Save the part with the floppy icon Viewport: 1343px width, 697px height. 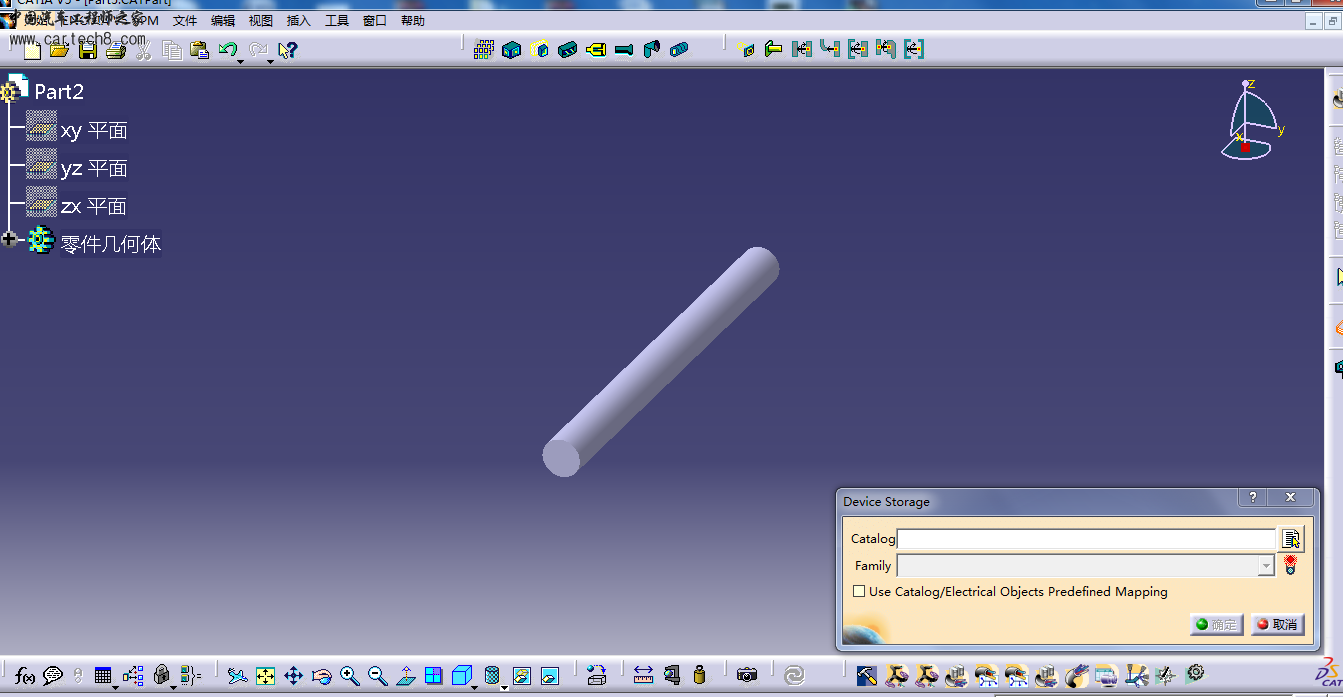tap(88, 50)
